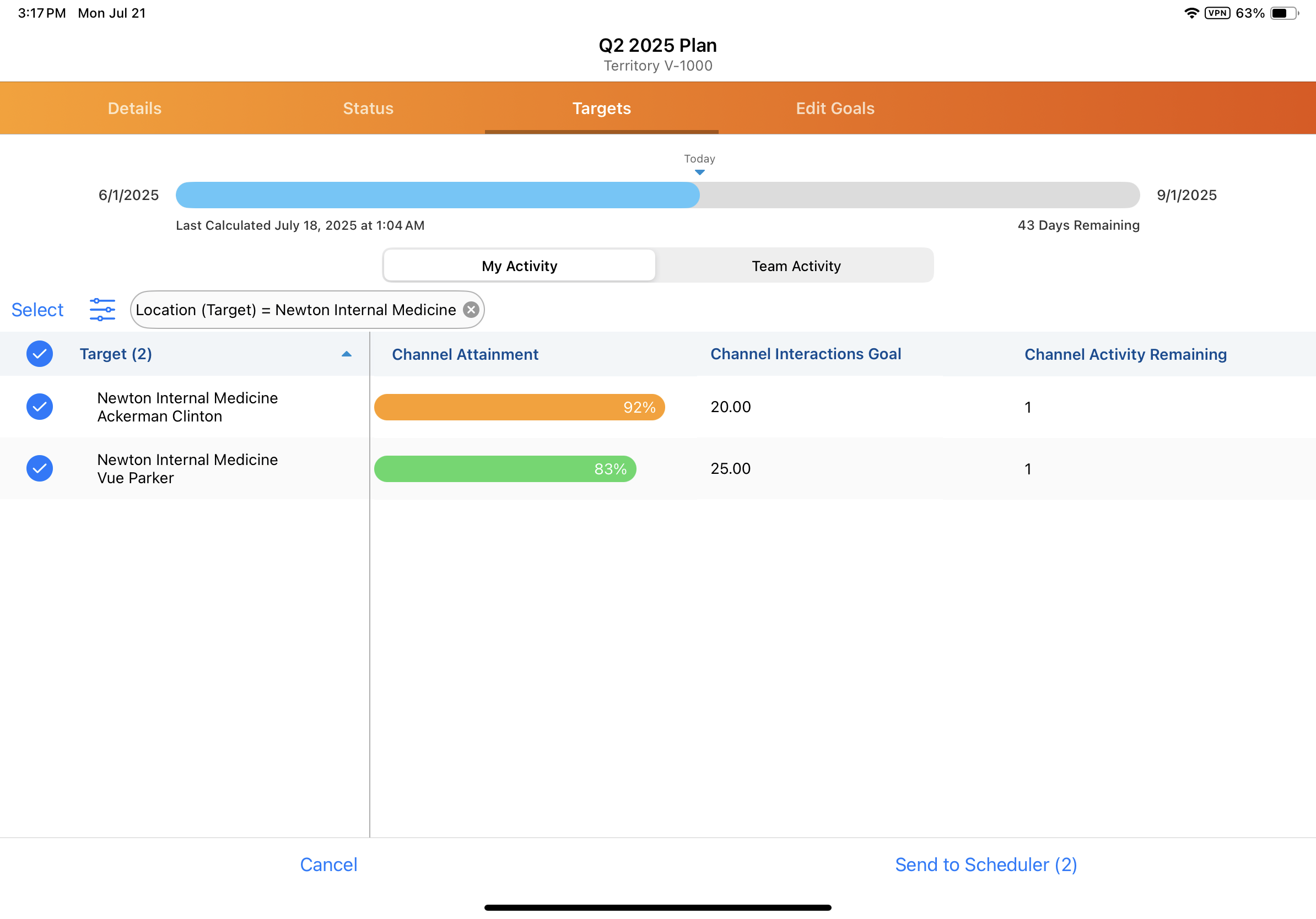This screenshot has width=1316, height=919.
Task: Cancel the target selection
Action: pos(328,864)
